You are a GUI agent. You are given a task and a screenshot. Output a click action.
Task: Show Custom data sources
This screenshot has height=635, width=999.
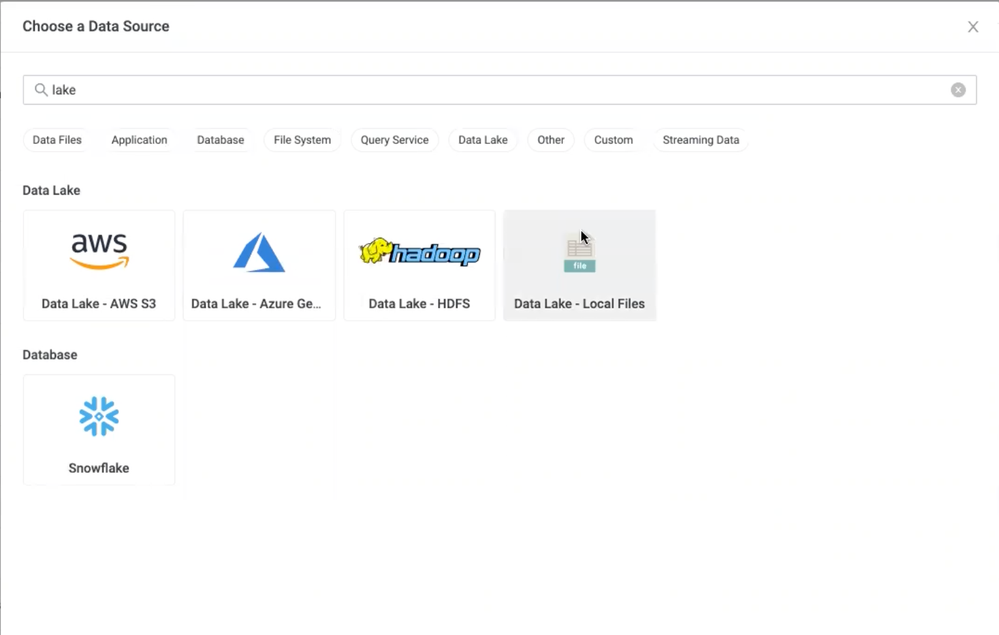pos(614,140)
